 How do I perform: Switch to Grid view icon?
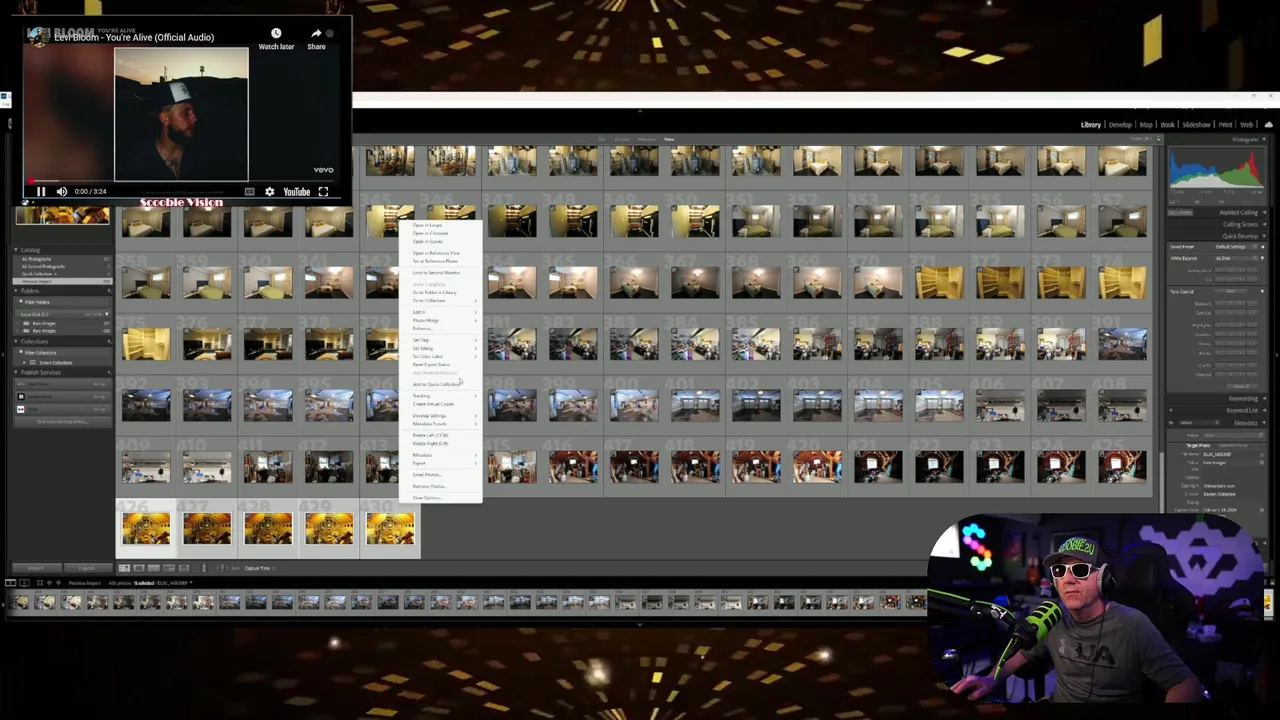click(x=125, y=568)
